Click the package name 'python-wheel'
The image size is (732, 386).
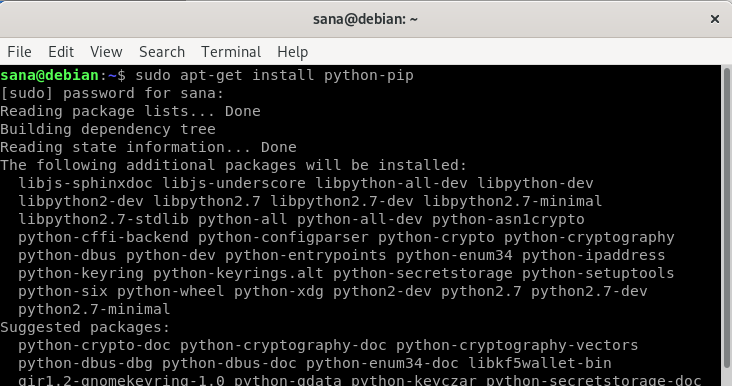[x=171, y=291]
